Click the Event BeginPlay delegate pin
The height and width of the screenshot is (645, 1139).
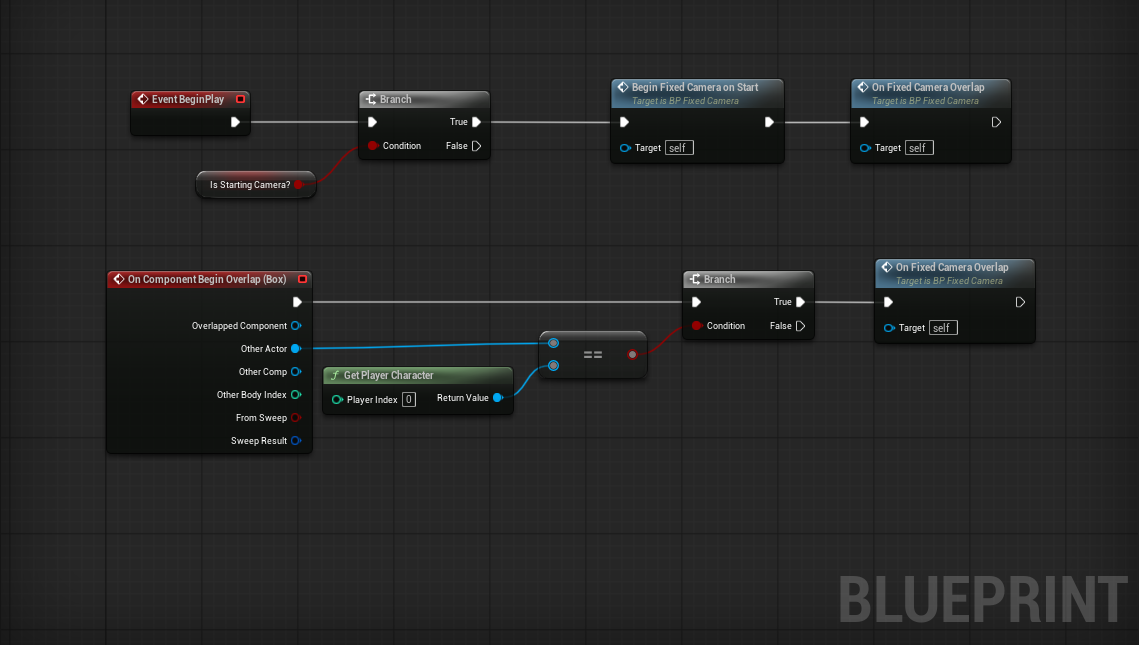[x=240, y=99]
